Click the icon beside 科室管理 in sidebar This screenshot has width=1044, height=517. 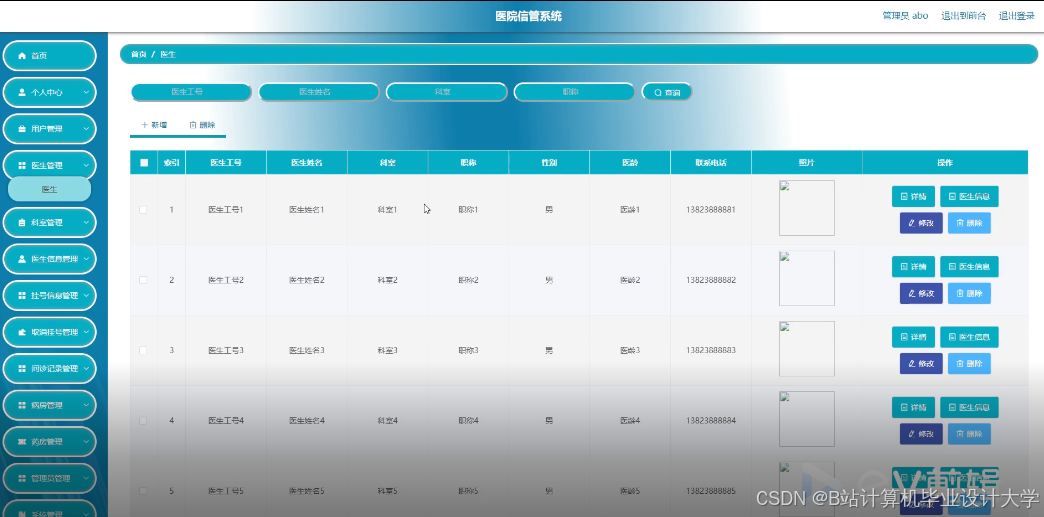(21, 223)
